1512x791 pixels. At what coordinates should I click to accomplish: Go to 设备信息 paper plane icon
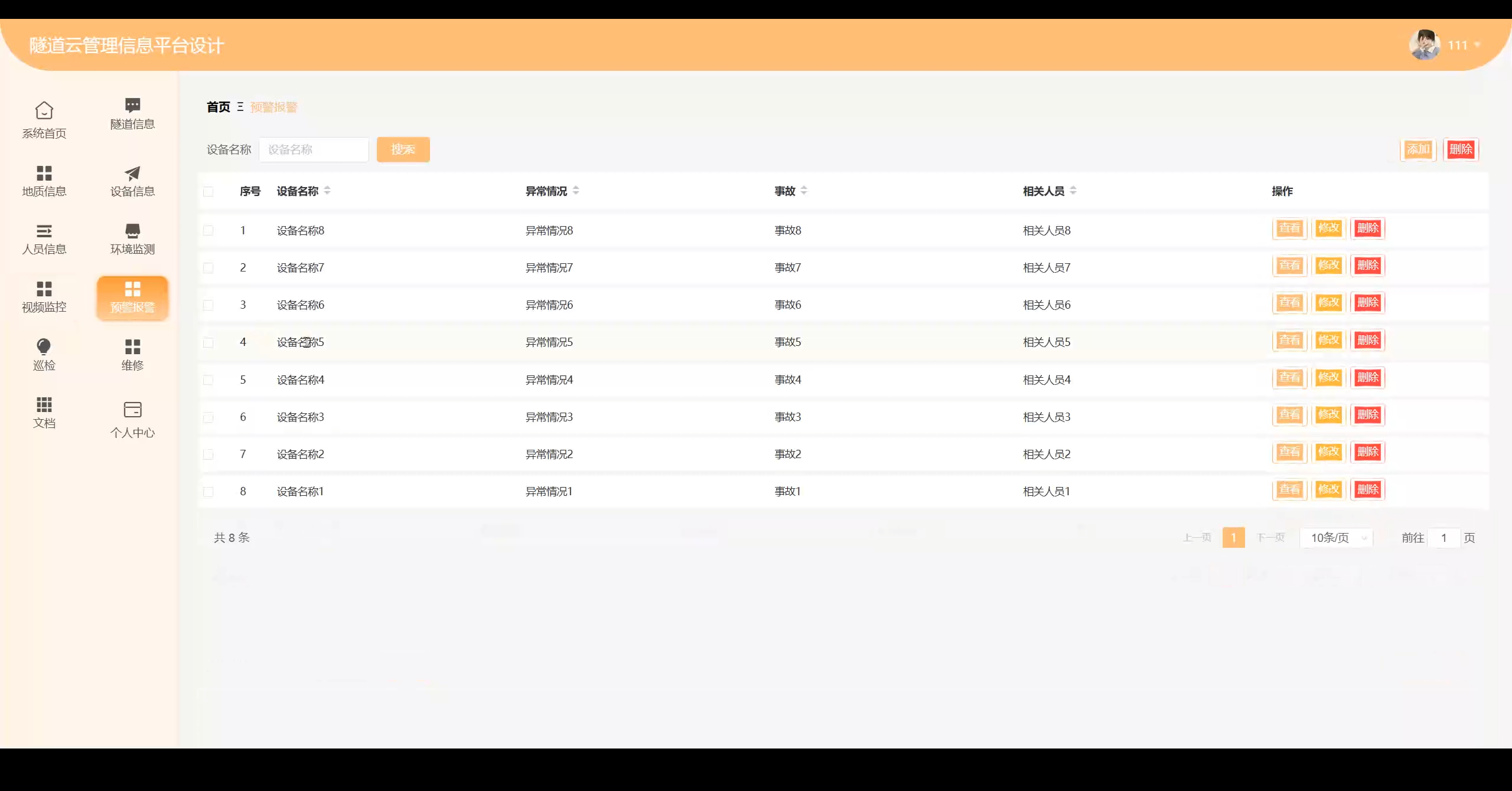(x=132, y=173)
